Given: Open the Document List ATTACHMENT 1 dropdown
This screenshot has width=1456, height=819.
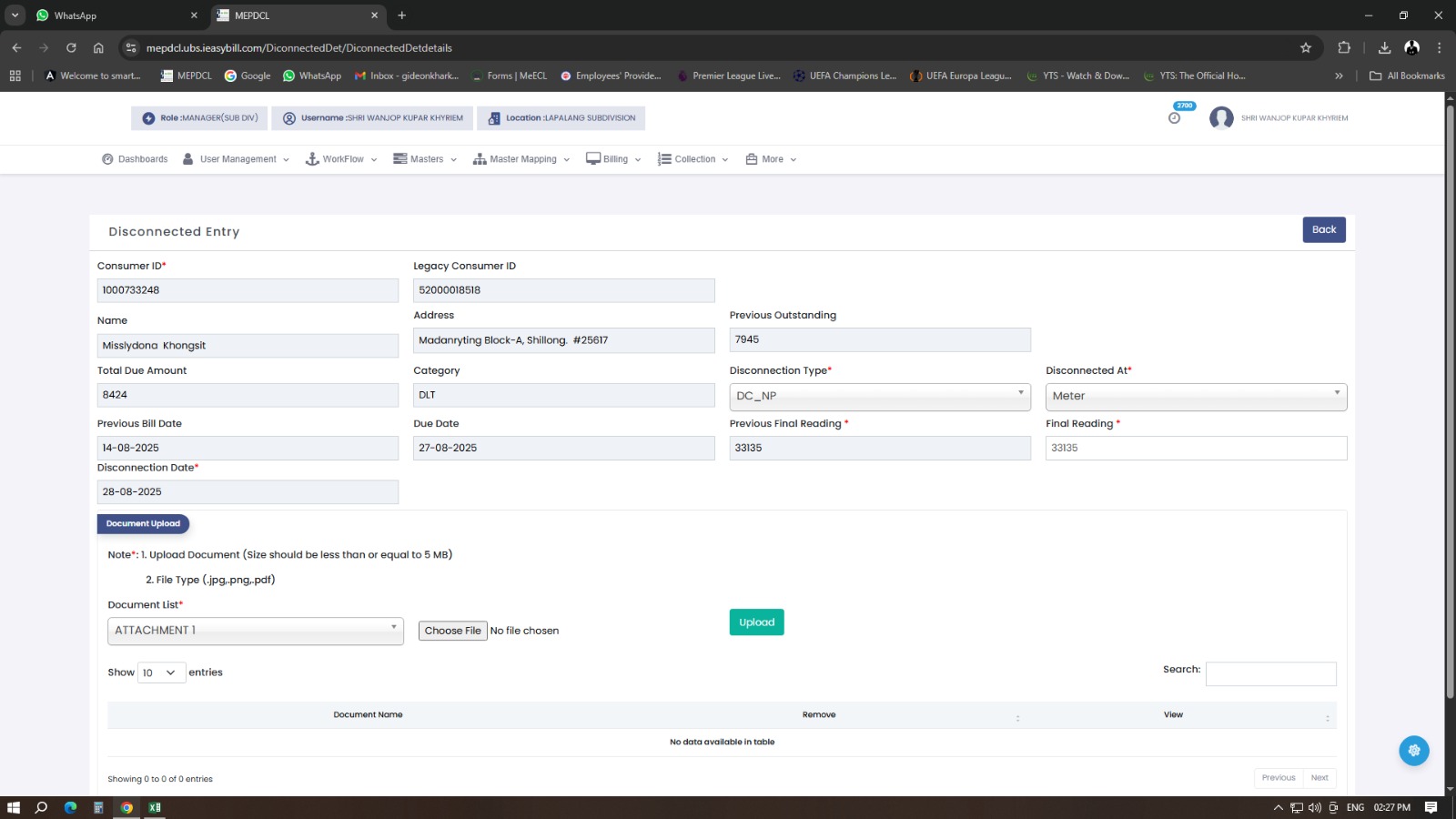Looking at the screenshot, I should pyautogui.click(x=255, y=631).
